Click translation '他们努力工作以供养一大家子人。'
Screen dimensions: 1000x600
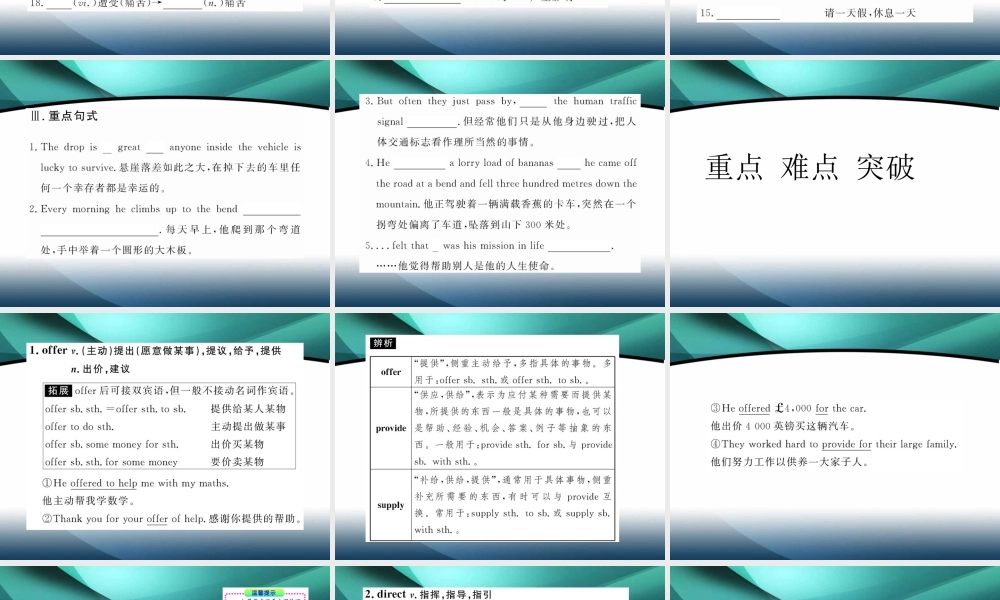pyautogui.click(x=790, y=462)
